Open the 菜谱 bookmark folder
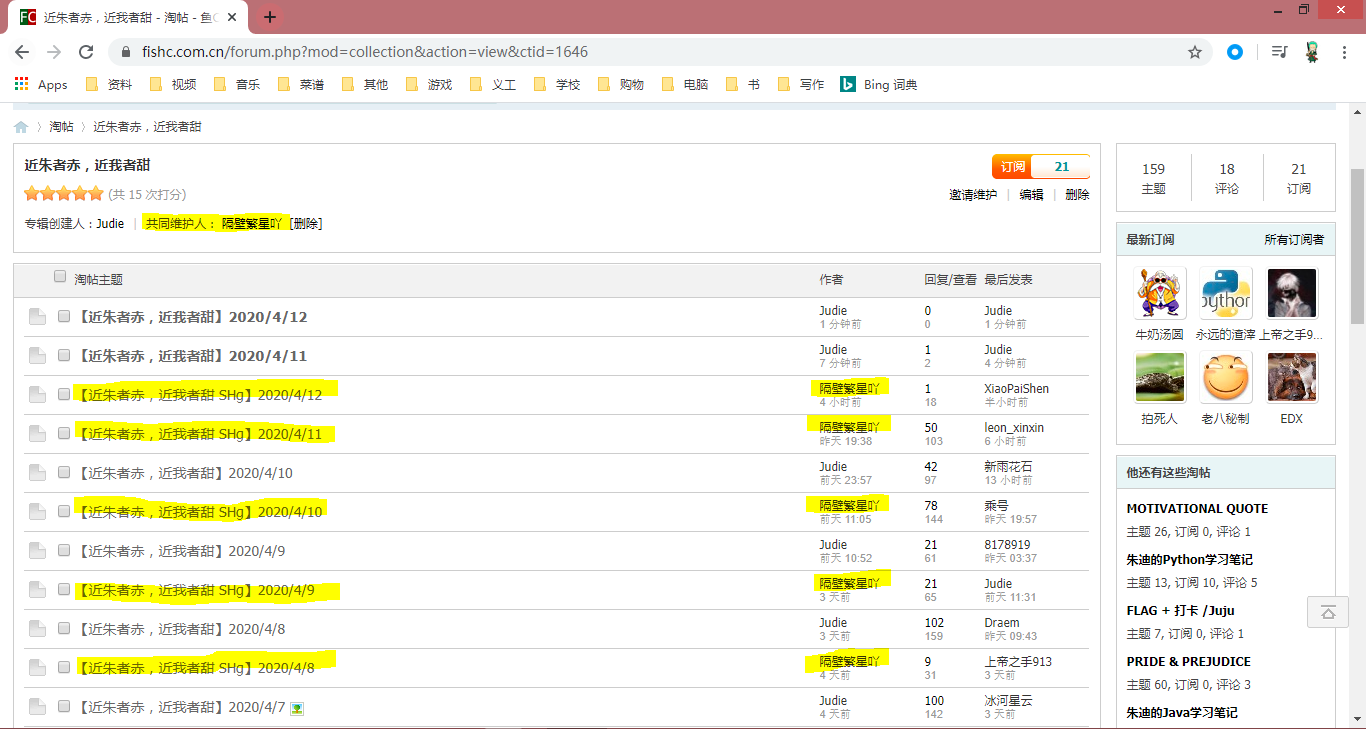Image resolution: width=1366 pixels, height=729 pixels. 301,85
